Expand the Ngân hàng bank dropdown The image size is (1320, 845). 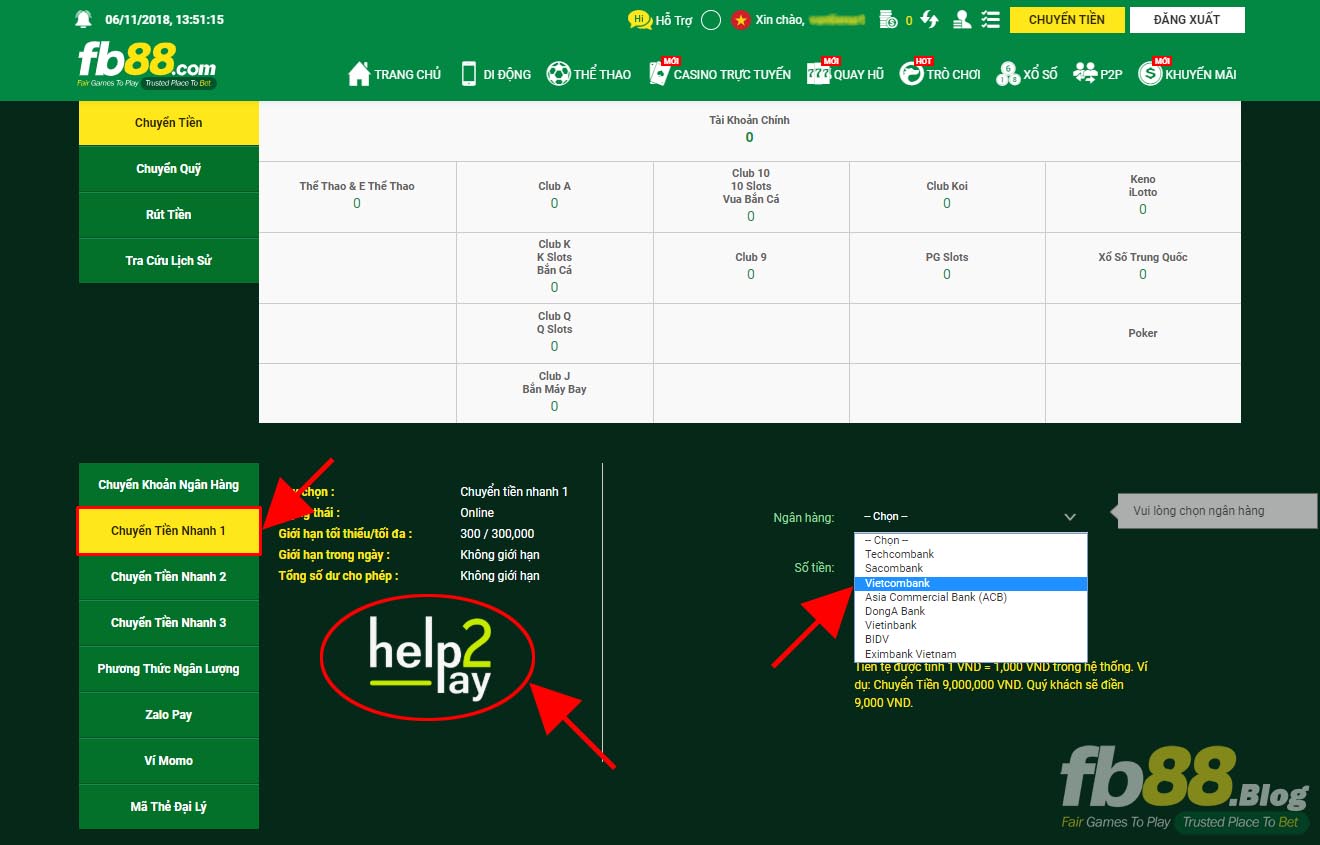968,517
